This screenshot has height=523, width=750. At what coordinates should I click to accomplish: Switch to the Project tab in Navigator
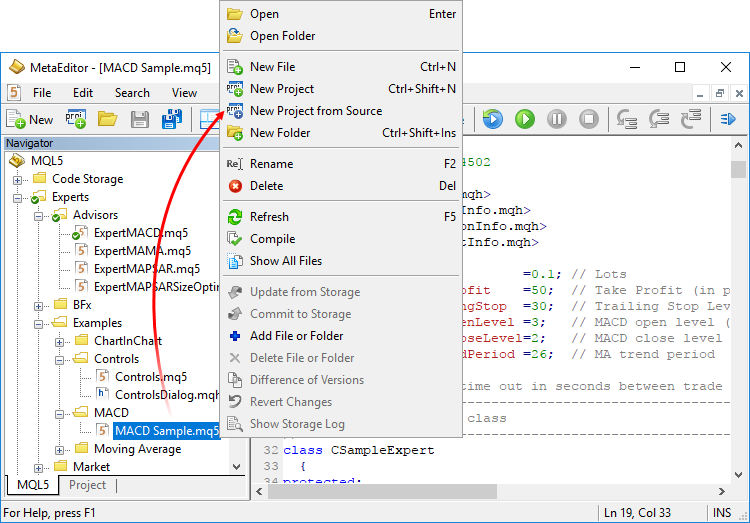87,485
